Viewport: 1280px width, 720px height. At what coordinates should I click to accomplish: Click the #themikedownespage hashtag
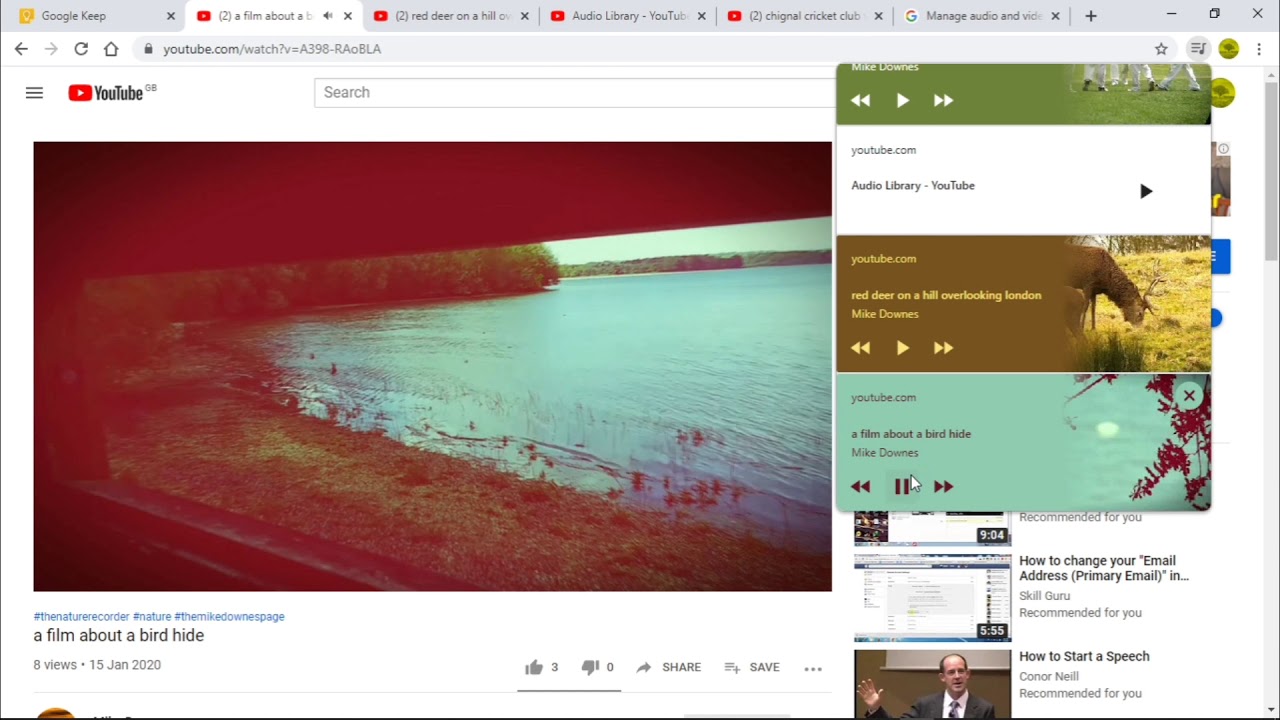click(x=229, y=616)
